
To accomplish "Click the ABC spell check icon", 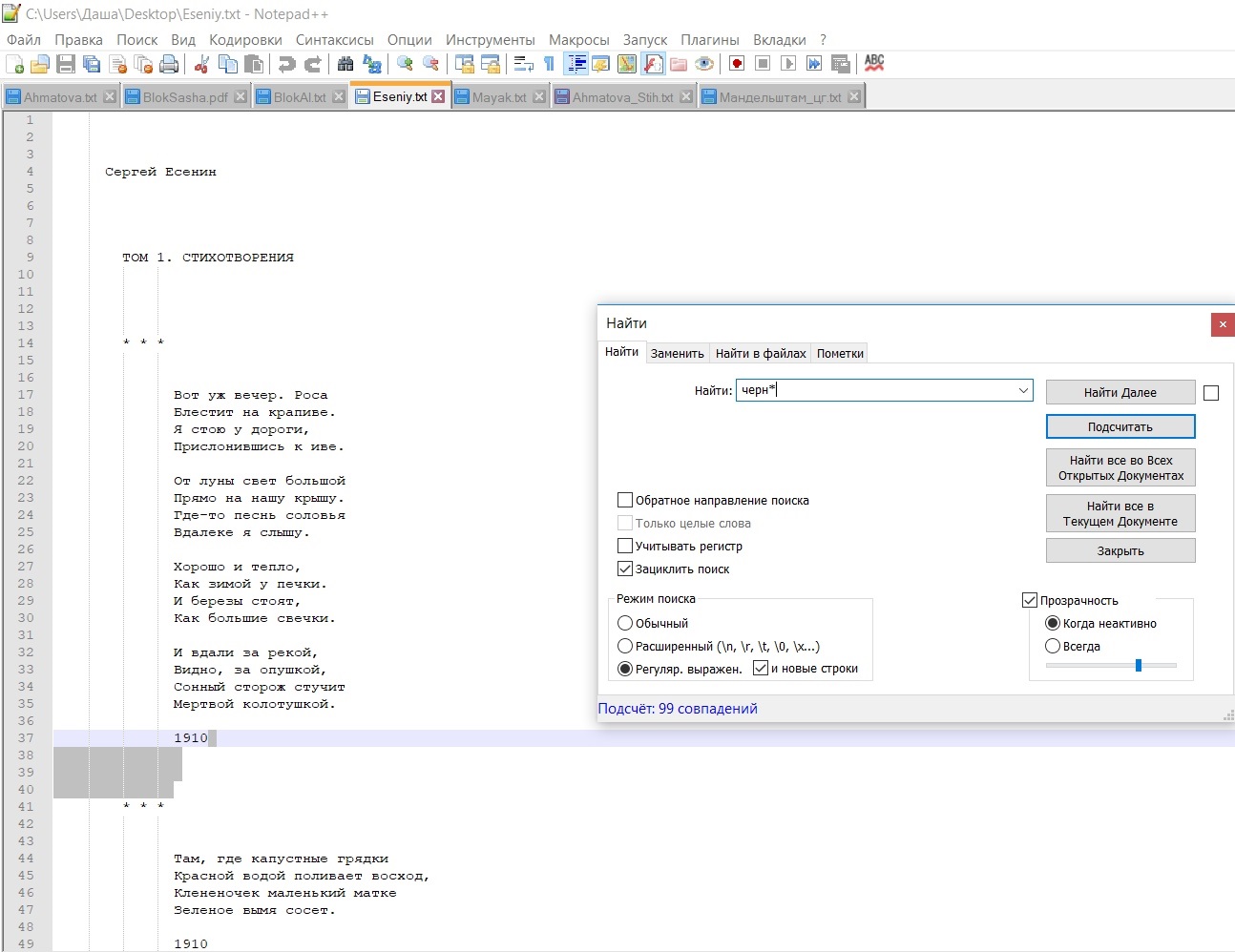I will click(874, 64).
